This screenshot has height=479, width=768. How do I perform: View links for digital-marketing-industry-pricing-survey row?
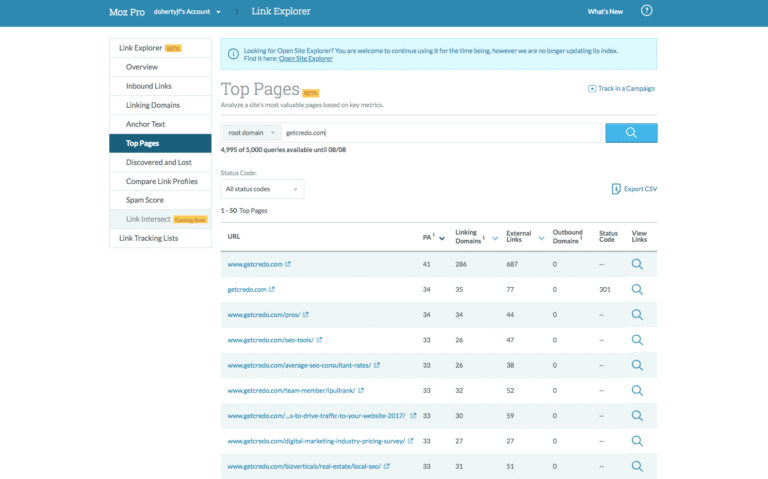click(637, 441)
